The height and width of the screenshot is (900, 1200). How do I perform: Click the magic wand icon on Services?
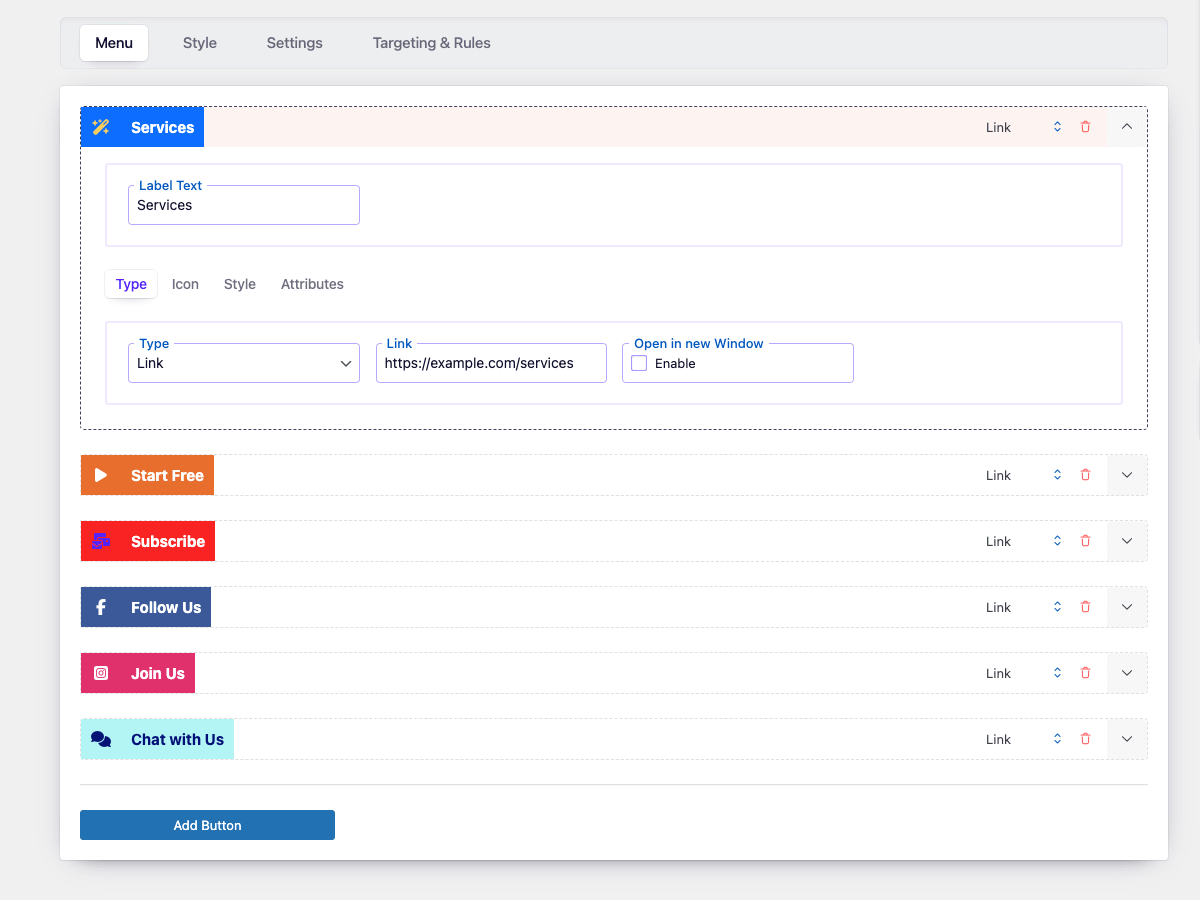[101, 127]
